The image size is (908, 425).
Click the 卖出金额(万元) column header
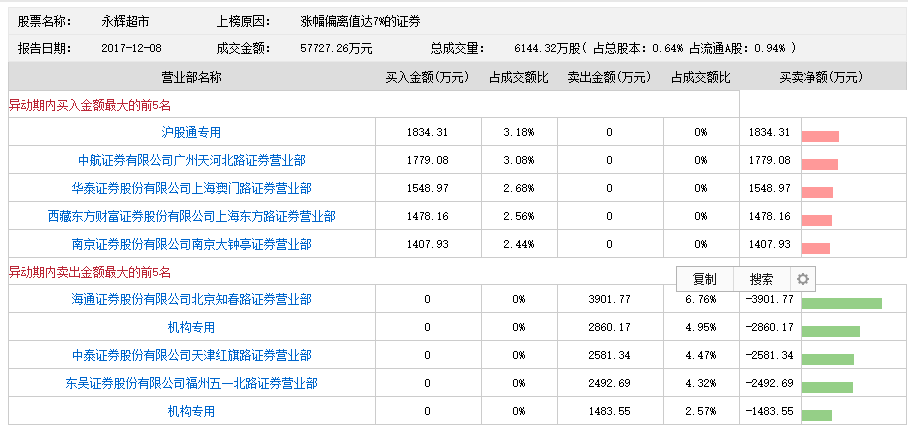609,77
